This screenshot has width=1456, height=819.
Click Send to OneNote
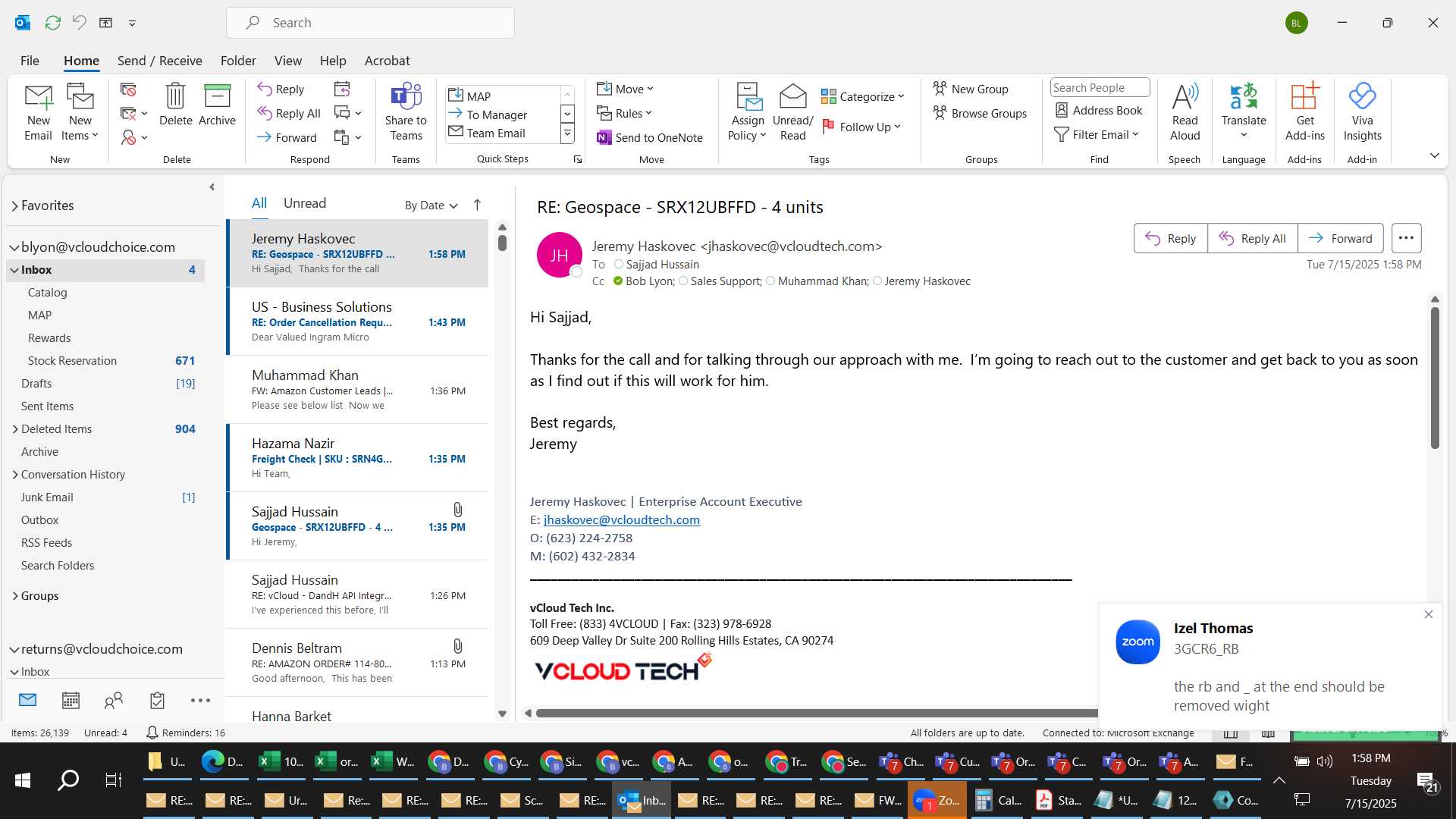[650, 137]
